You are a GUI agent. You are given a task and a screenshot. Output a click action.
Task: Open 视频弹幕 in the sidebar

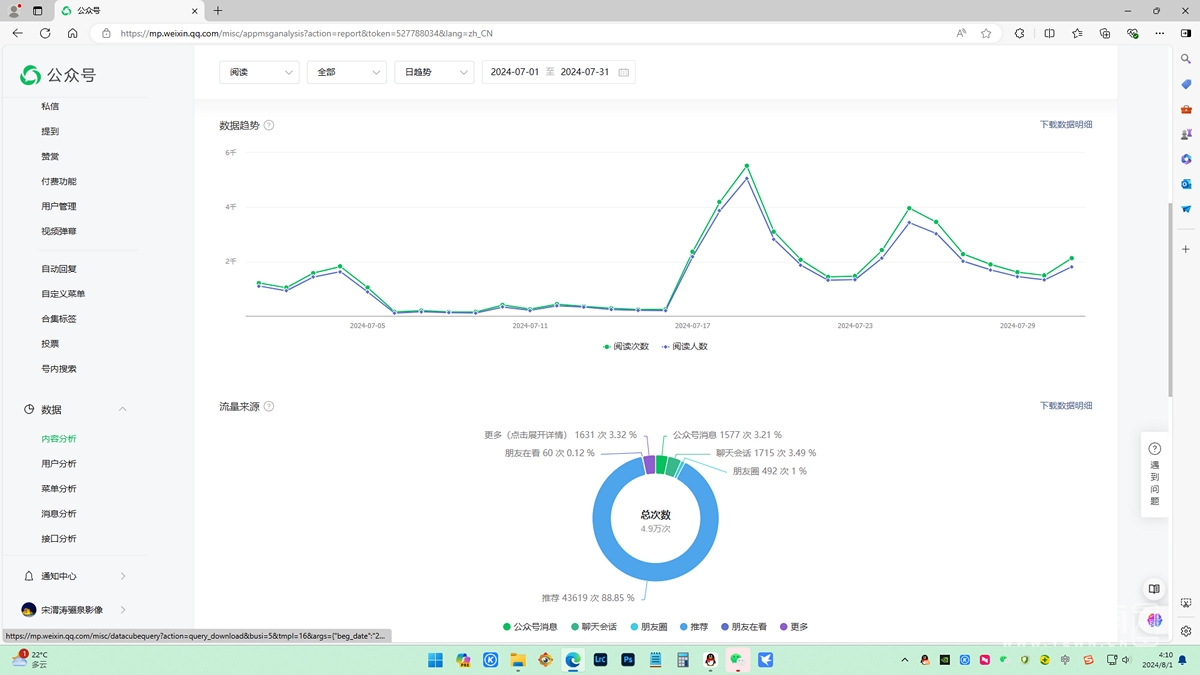[x=59, y=231]
